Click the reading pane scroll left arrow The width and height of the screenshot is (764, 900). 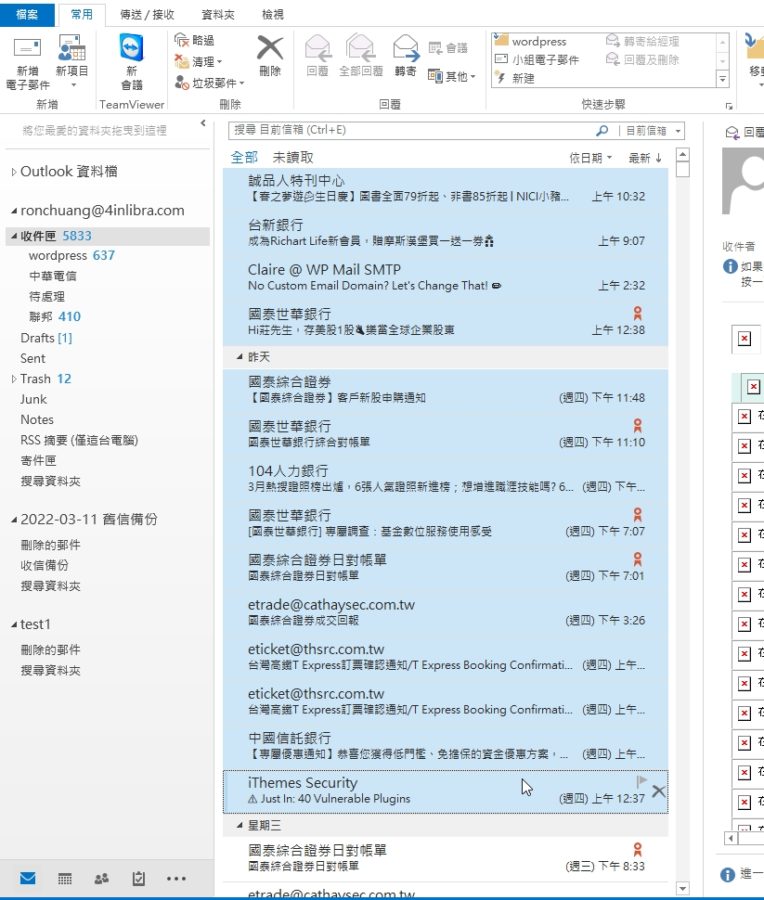coord(730,839)
